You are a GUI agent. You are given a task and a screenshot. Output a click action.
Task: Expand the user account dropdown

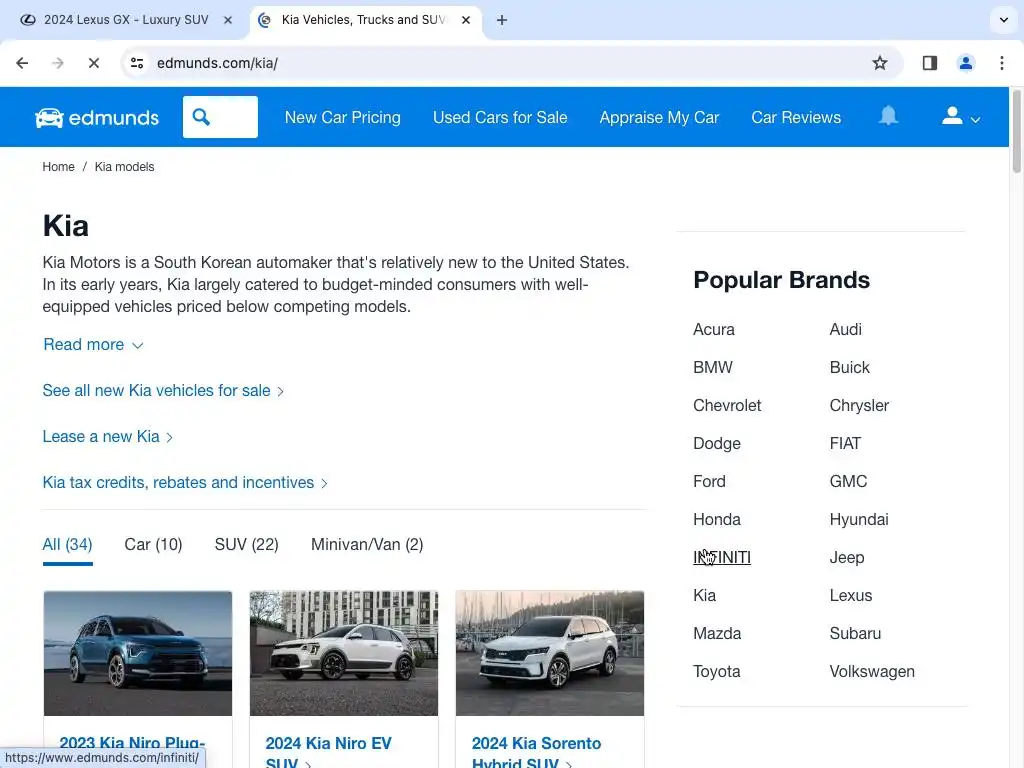pyautogui.click(x=960, y=117)
